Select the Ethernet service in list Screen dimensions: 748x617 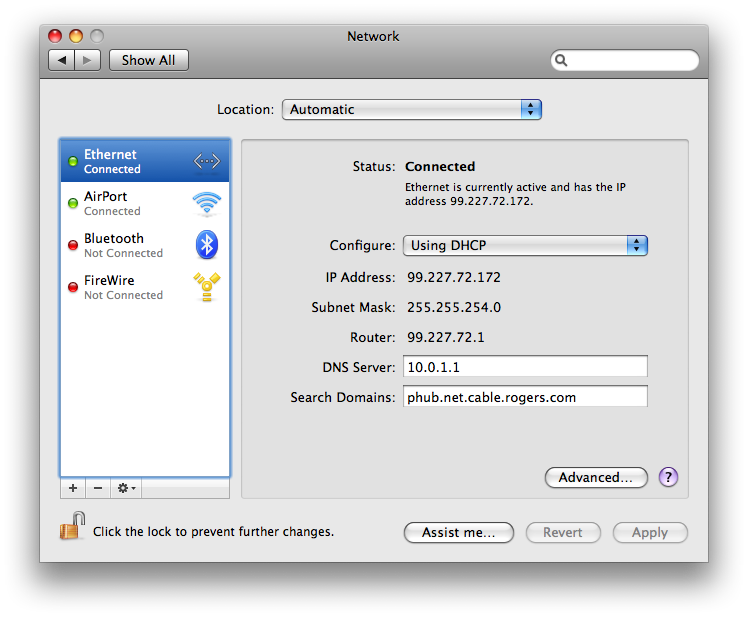click(x=145, y=161)
